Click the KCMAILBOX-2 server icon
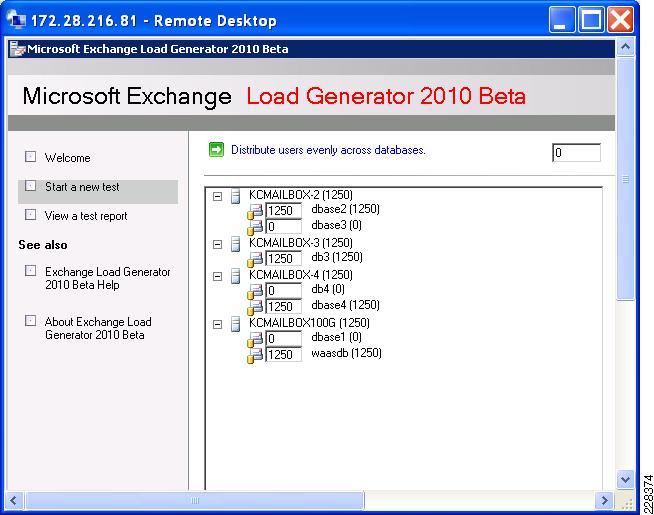Viewport: 654px width, 515px height. pos(236,196)
